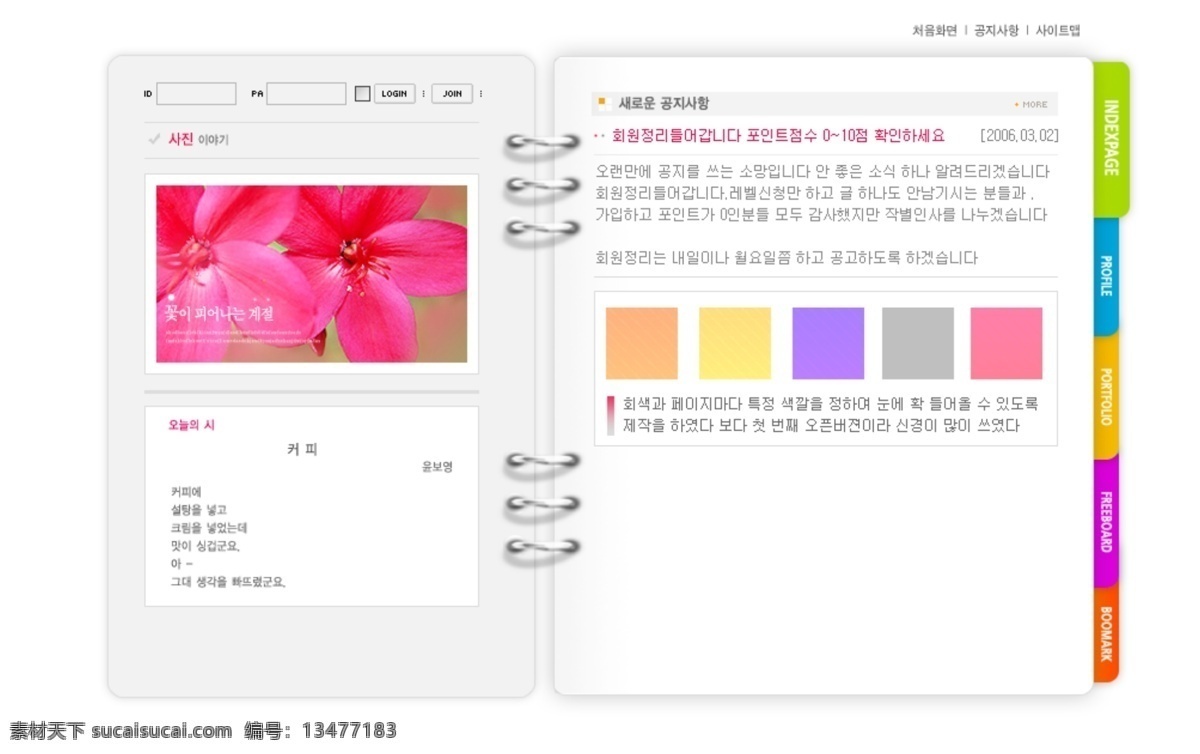Click the poem line 맛이 싱겁군요.
This screenshot has height=754, width=1200.
click(205, 545)
